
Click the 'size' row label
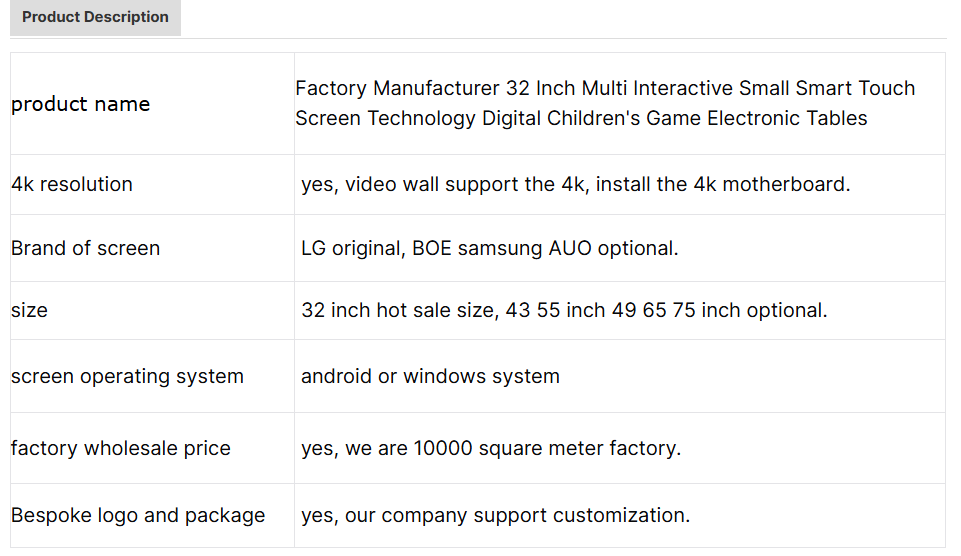[x=29, y=310]
